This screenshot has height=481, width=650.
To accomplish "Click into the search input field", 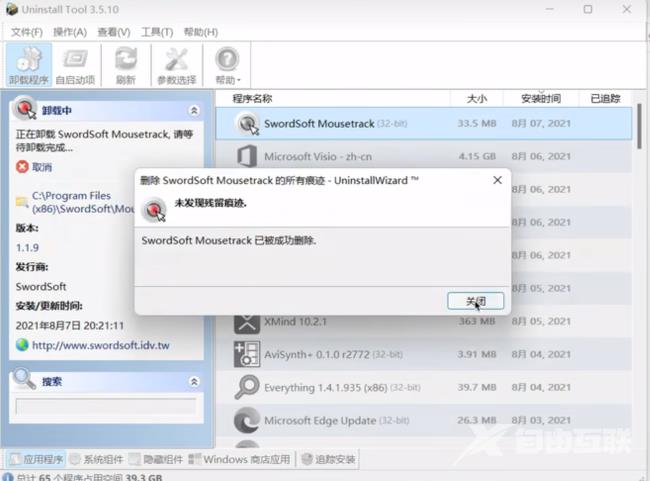I will coord(106,407).
